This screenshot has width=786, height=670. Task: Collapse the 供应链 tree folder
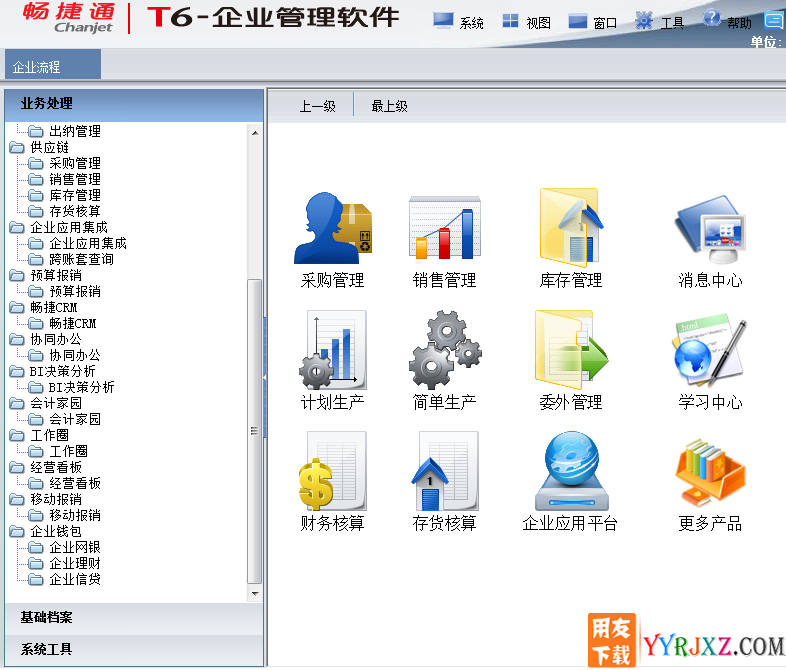pyautogui.click(x=17, y=147)
